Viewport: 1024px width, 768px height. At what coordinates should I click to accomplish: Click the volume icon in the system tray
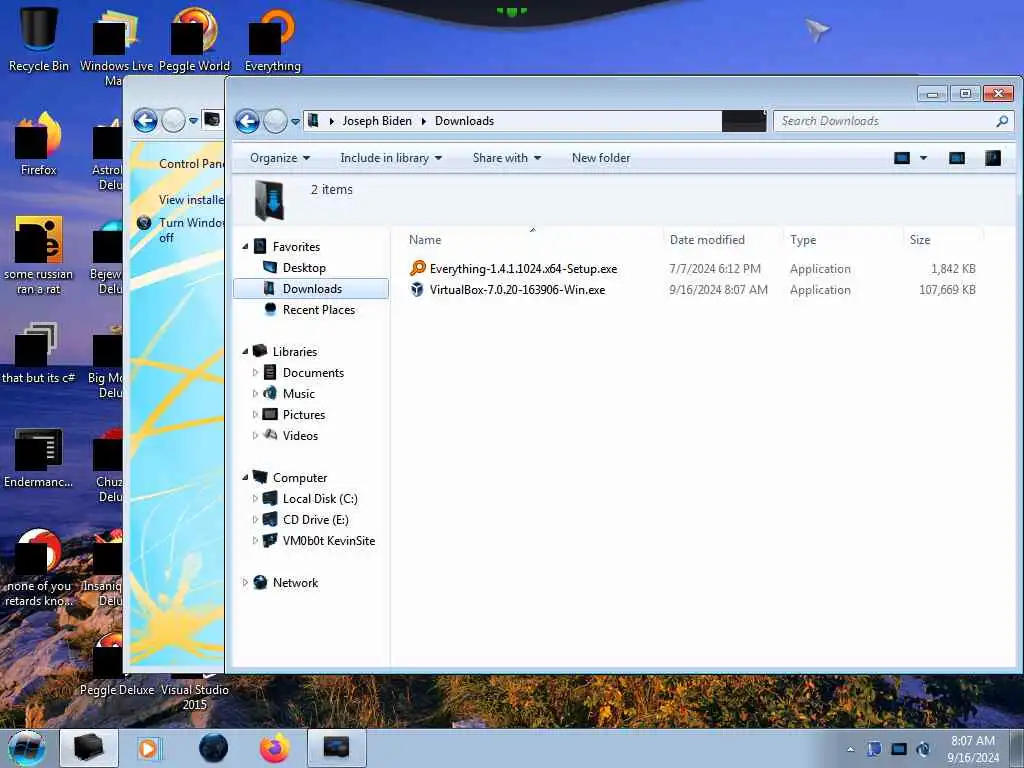point(923,749)
